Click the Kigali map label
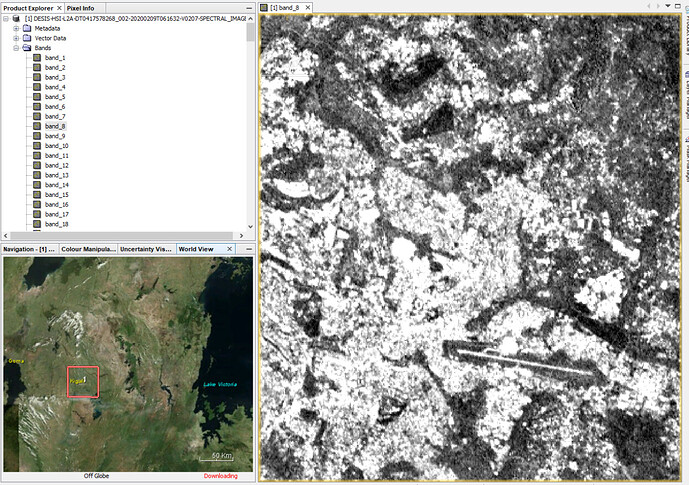Image resolution: width=689 pixels, height=485 pixels. coord(76,381)
